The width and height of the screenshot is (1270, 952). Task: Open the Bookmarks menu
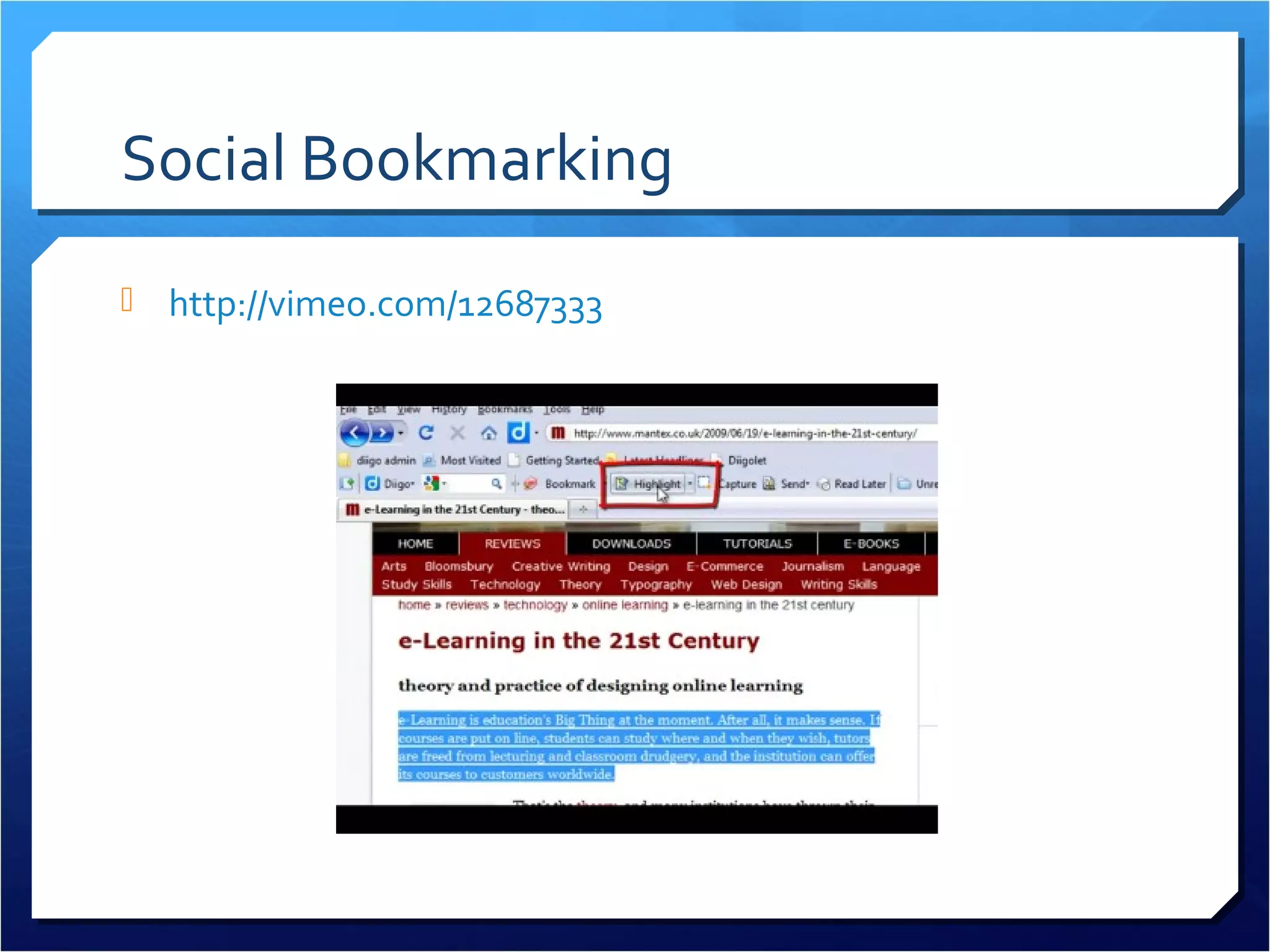505,409
